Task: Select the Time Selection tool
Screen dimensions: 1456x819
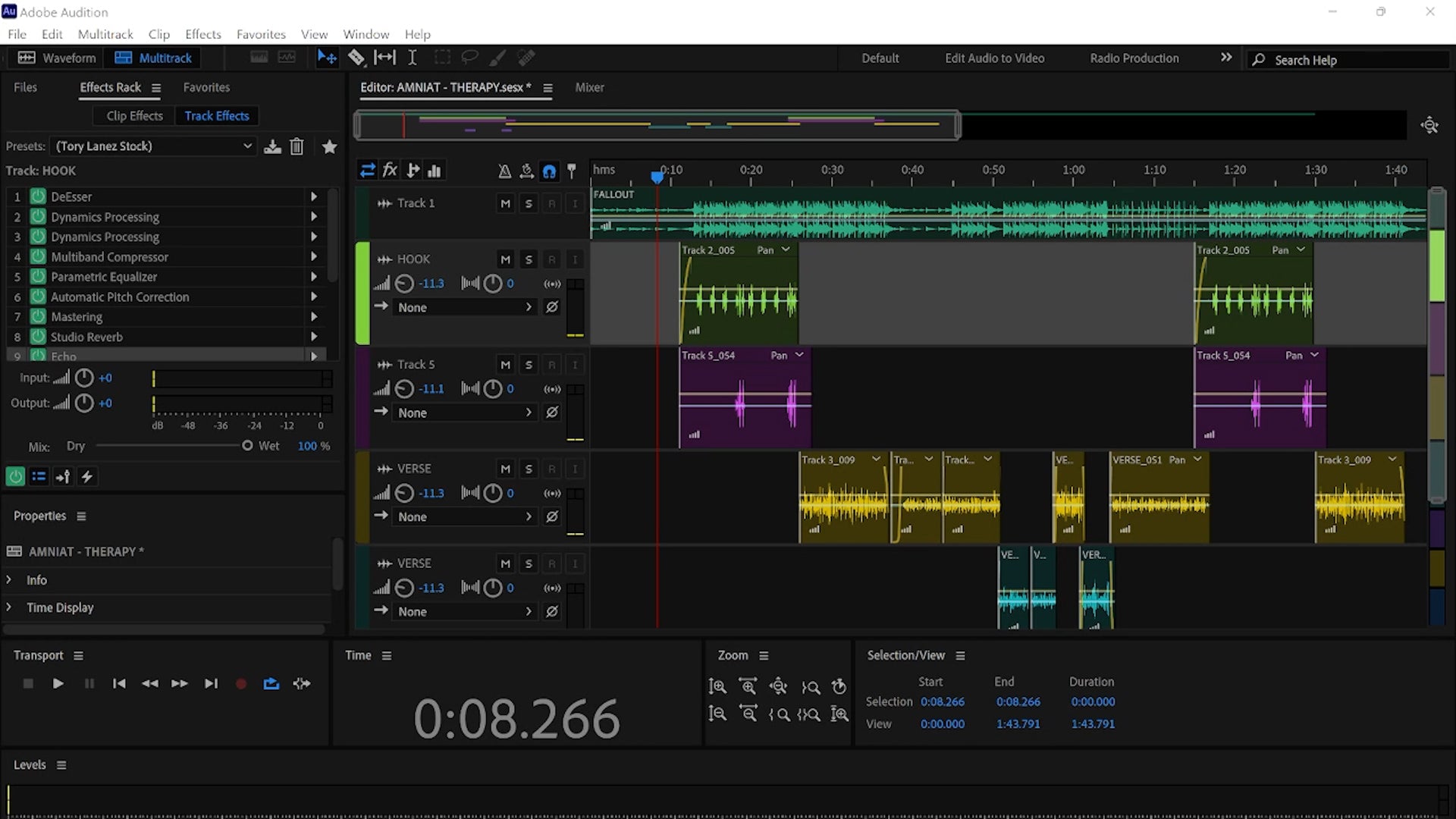Action: (x=413, y=58)
